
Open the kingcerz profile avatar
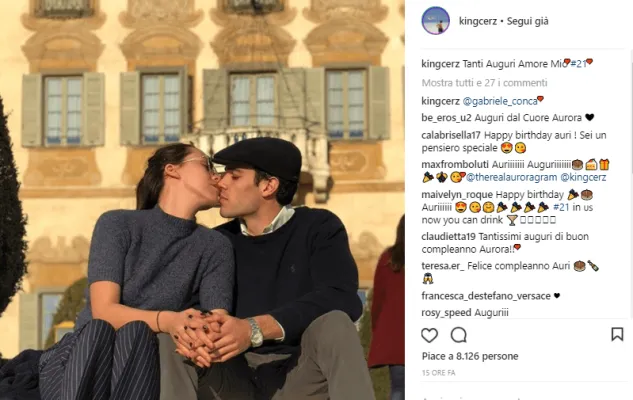coord(436,21)
